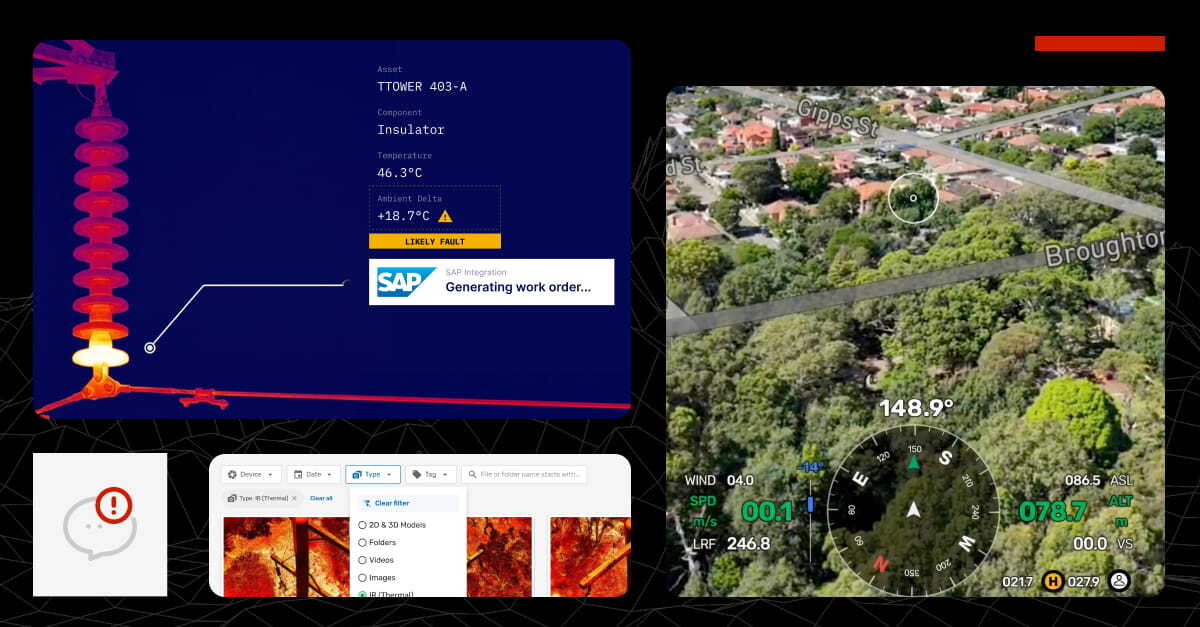1200x627 pixels.
Task: Click the green 078.7 altitude value
Action: point(1053,512)
